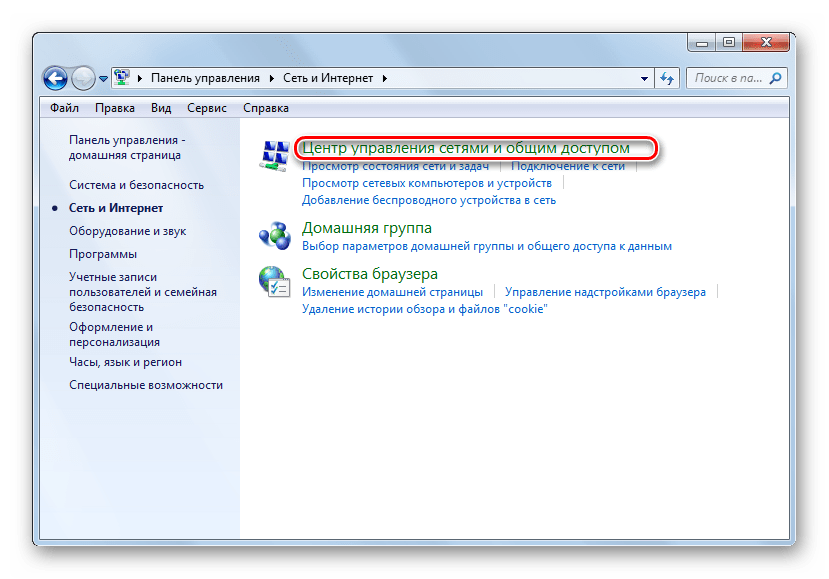Click in the Поиск search field
The width and height of the screenshot is (829, 579).
725,77
